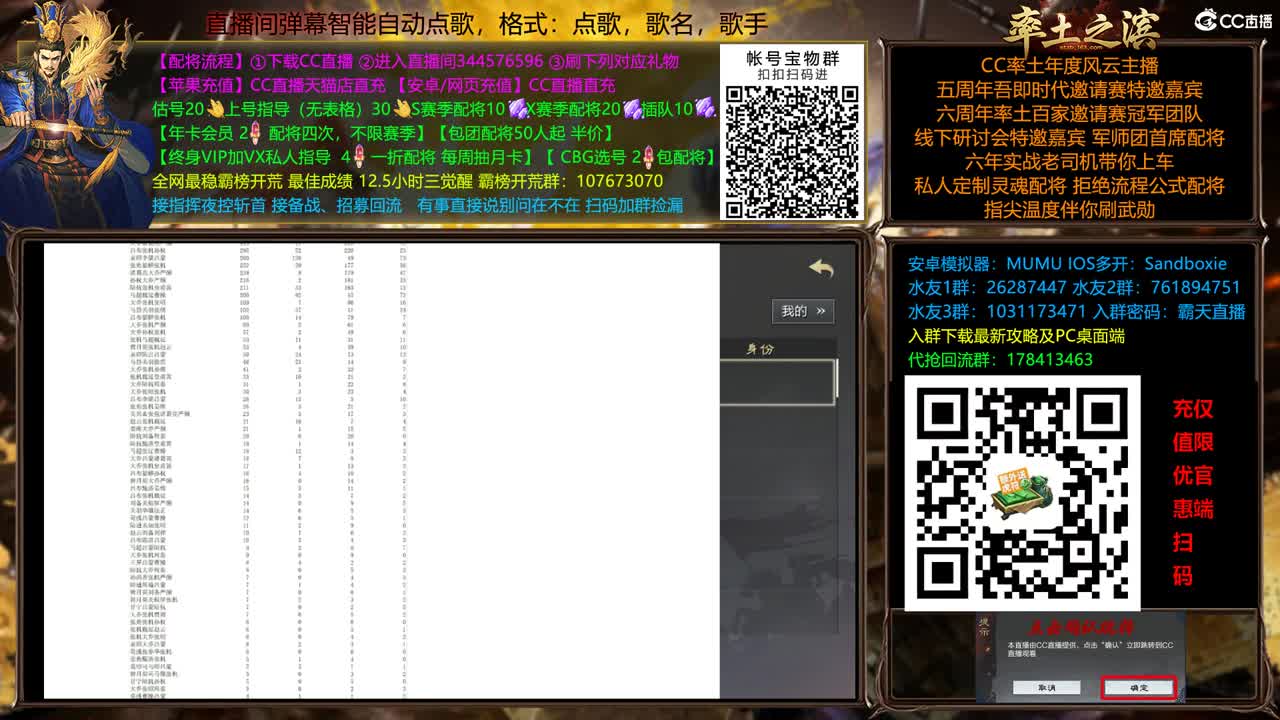Click the large QR code with green icon
Image resolution: width=1280 pixels, height=720 pixels.
click(1022, 493)
